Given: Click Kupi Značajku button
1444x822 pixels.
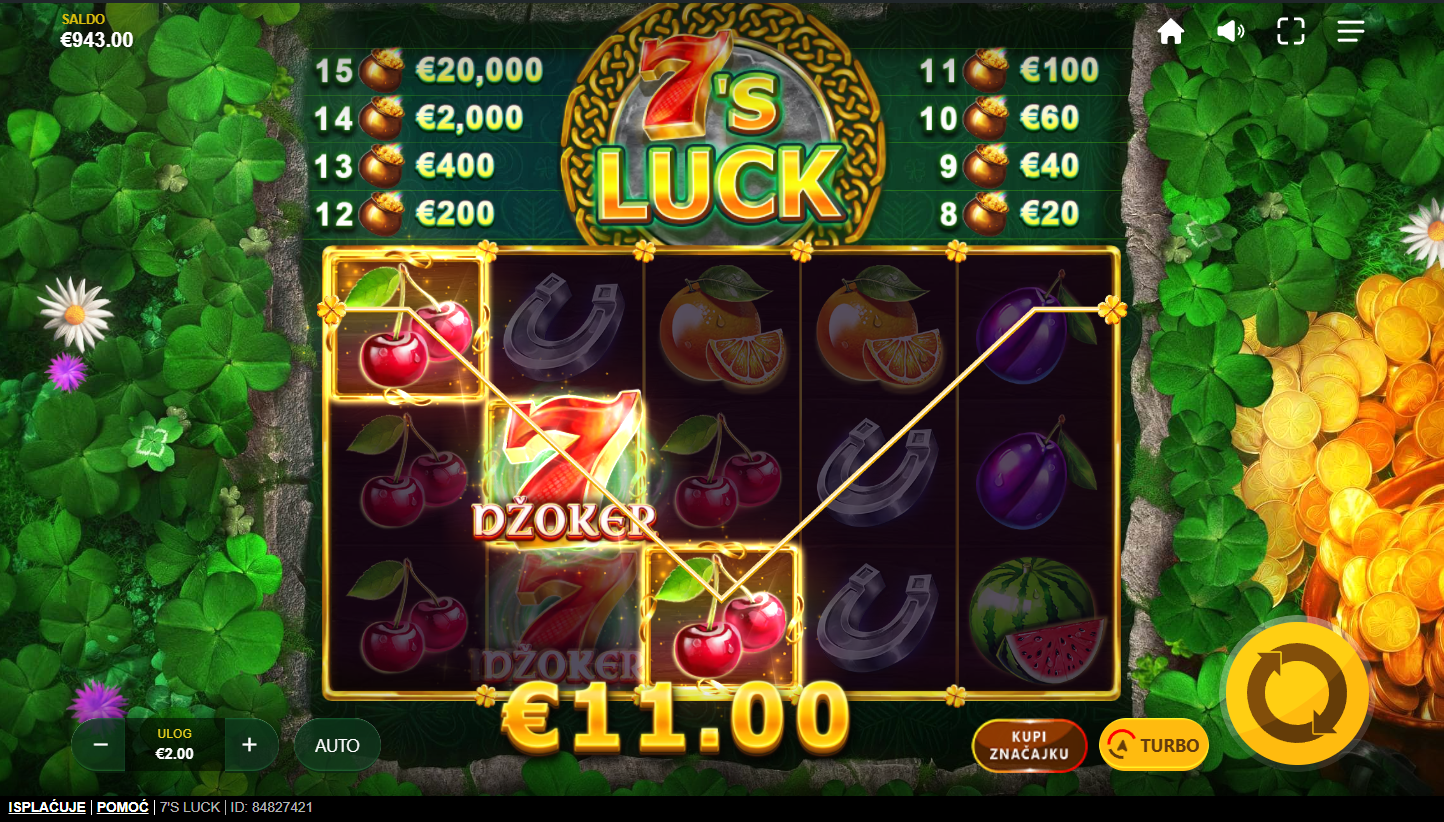Looking at the screenshot, I should 1029,745.
